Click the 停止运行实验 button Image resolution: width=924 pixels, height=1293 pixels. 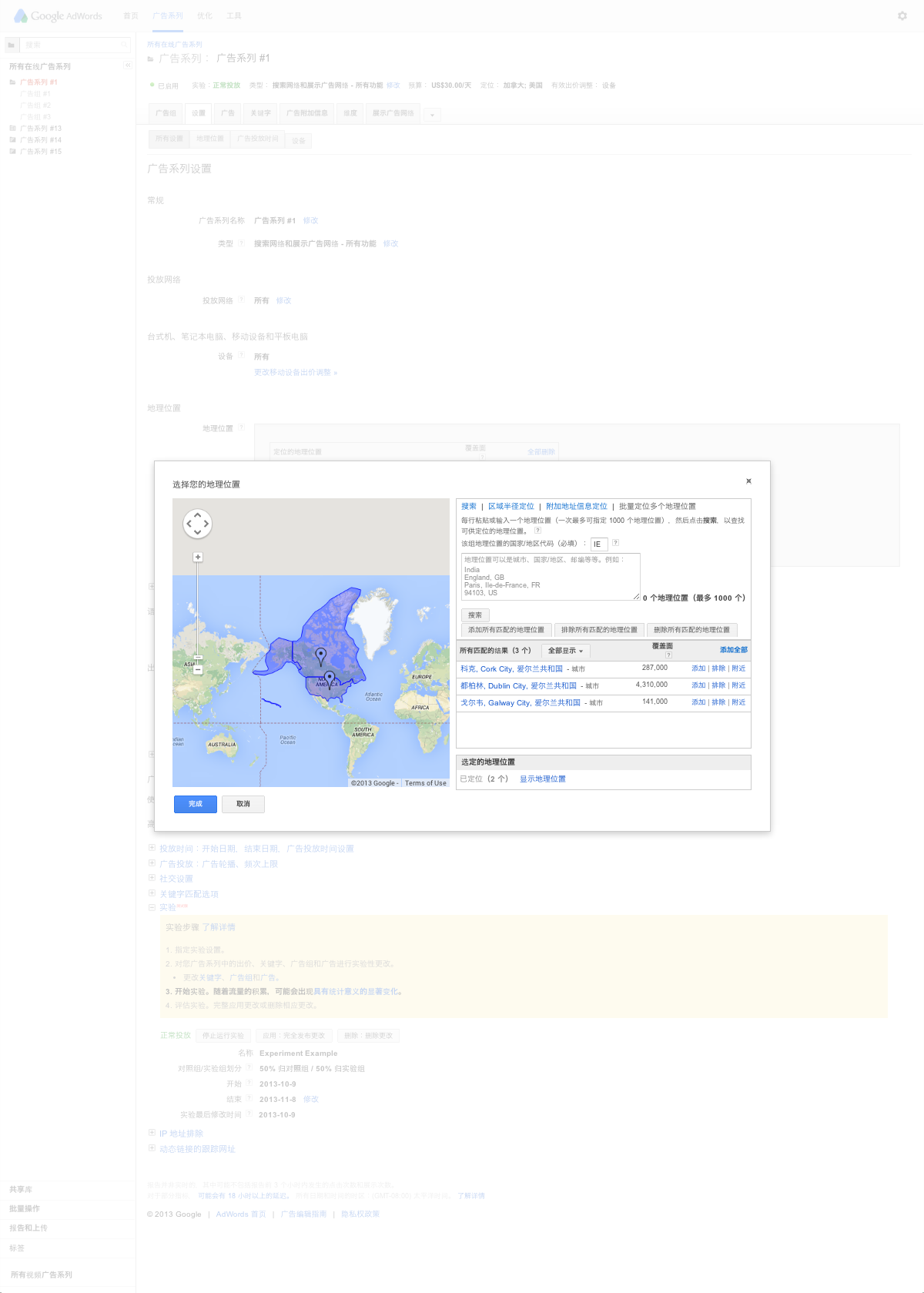[223, 1036]
